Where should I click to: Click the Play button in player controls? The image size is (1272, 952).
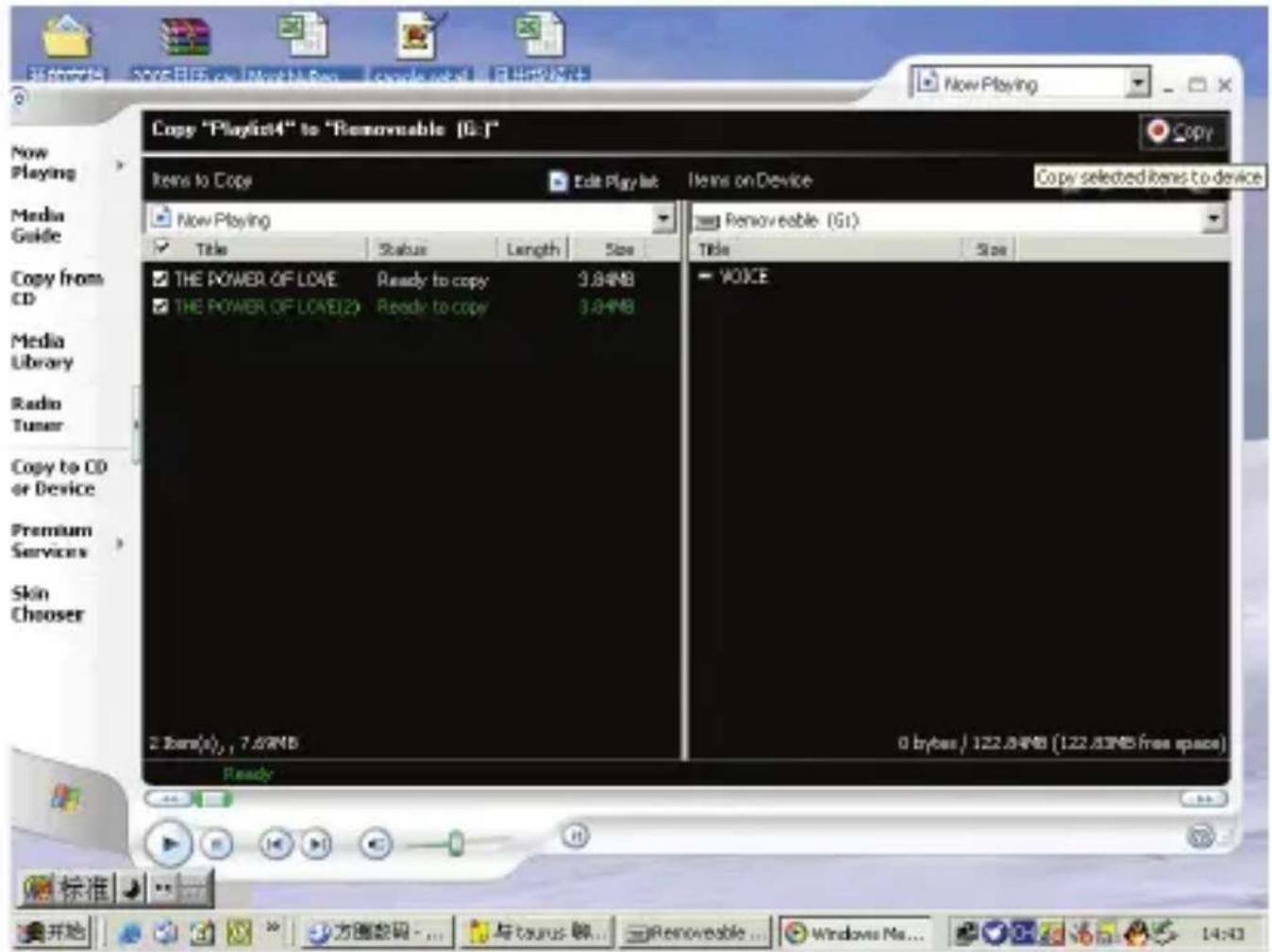[x=169, y=843]
